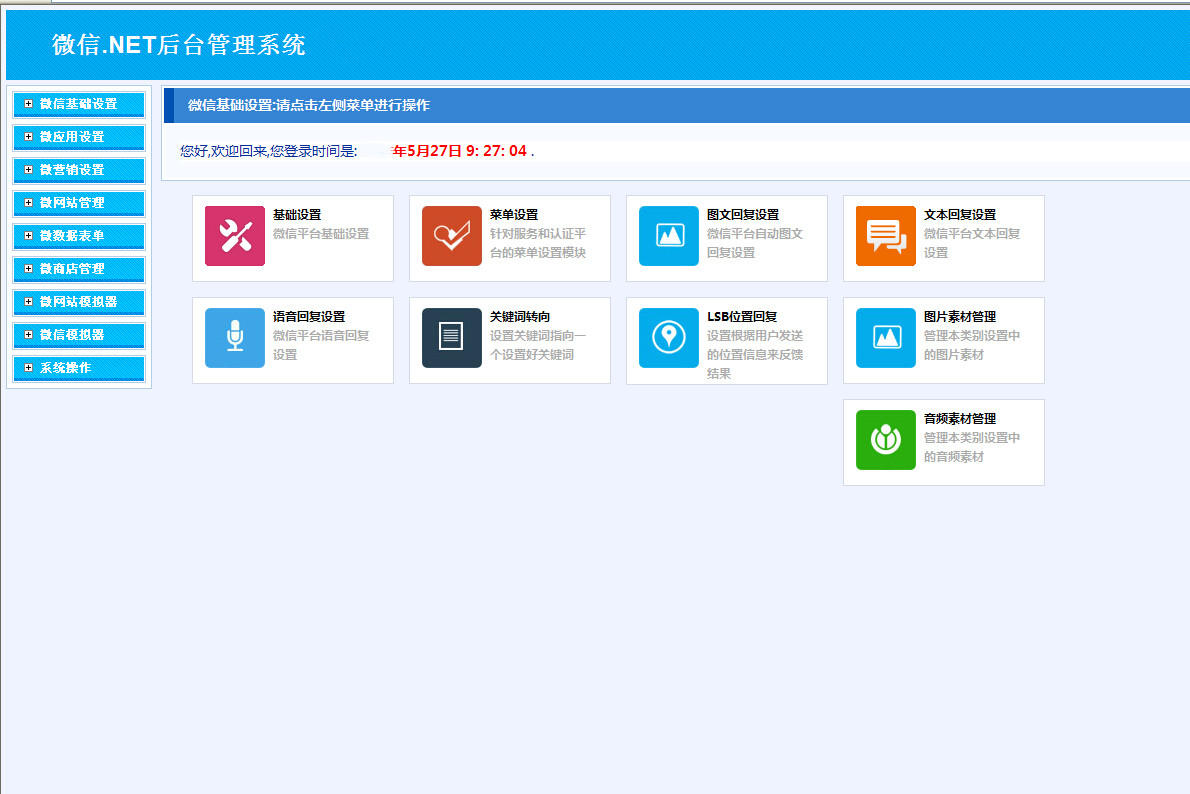Click the description 微信平台自动图文回复设置
This screenshot has width=1190, height=794.
pyautogui.click(x=755, y=243)
